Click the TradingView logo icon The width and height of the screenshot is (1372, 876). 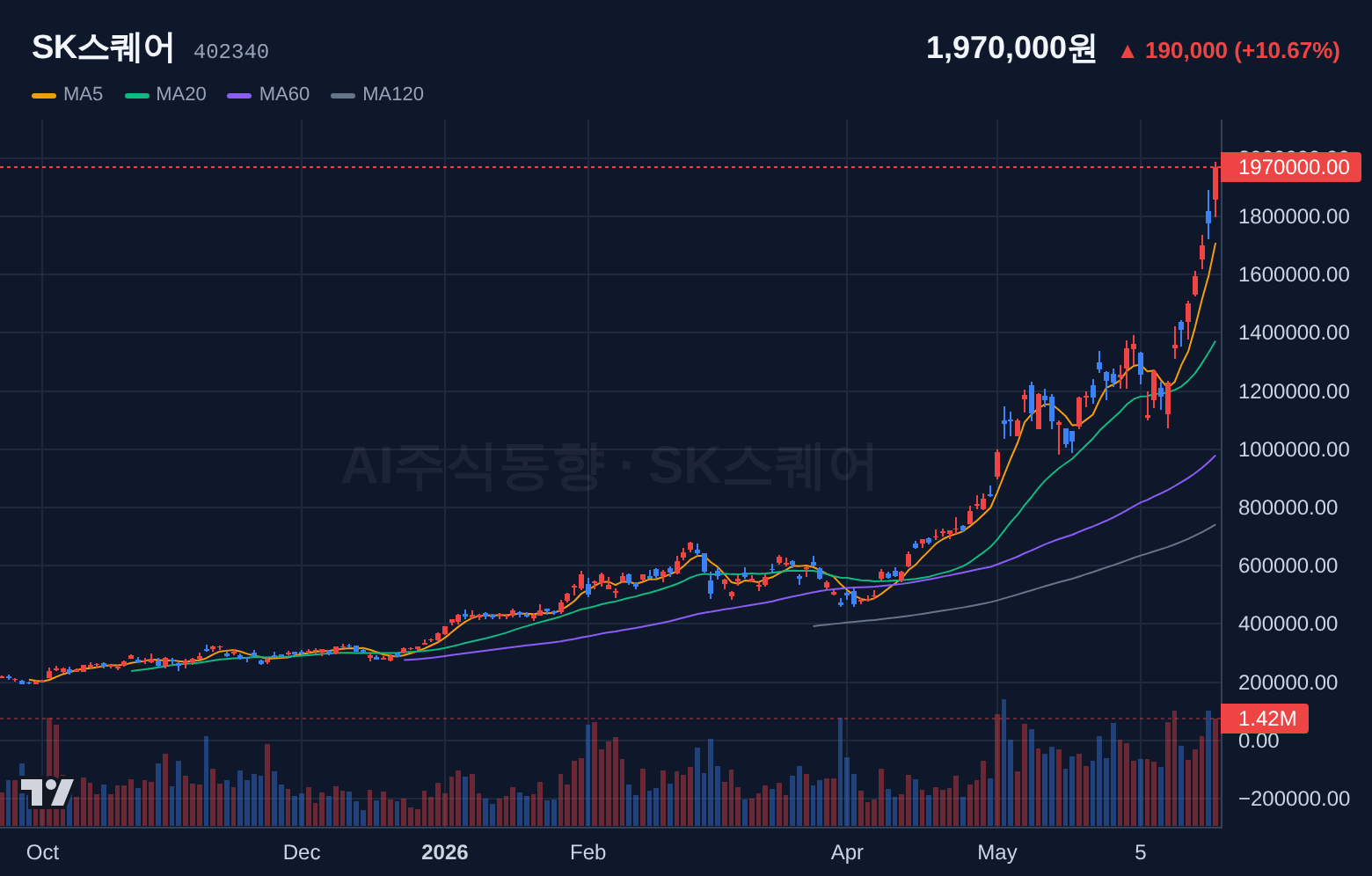point(47,792)
